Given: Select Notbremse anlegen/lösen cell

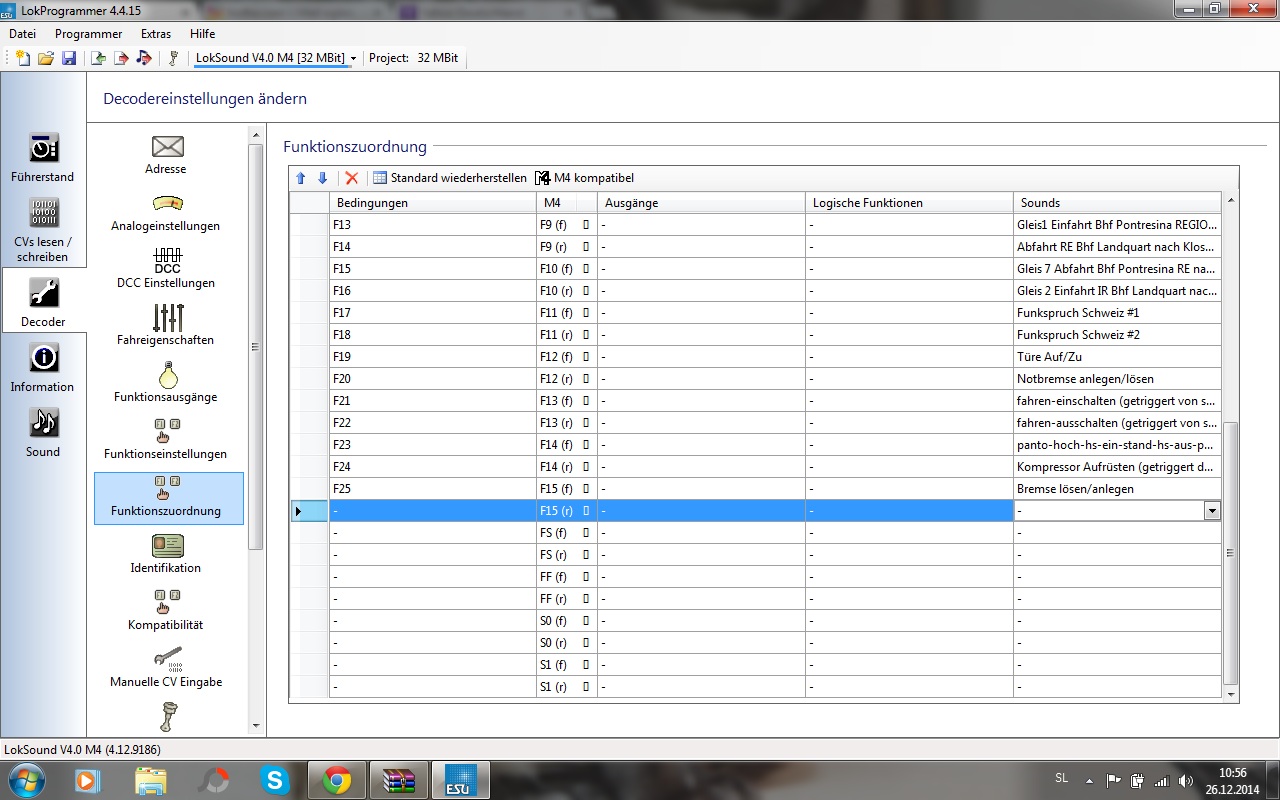Looking at the screenshot, I should point(1117,379).
